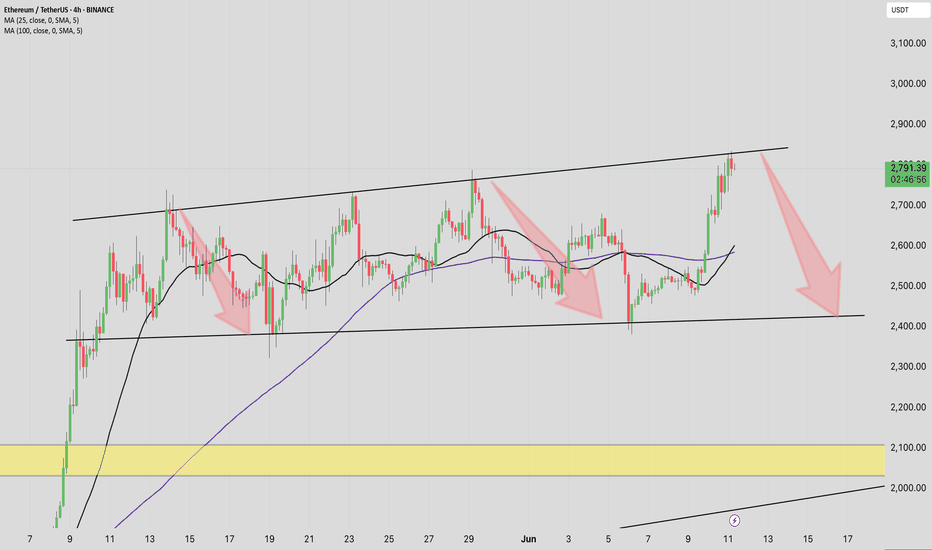Click the candle countdown timer 02:46:56

[x=908, y=180]
